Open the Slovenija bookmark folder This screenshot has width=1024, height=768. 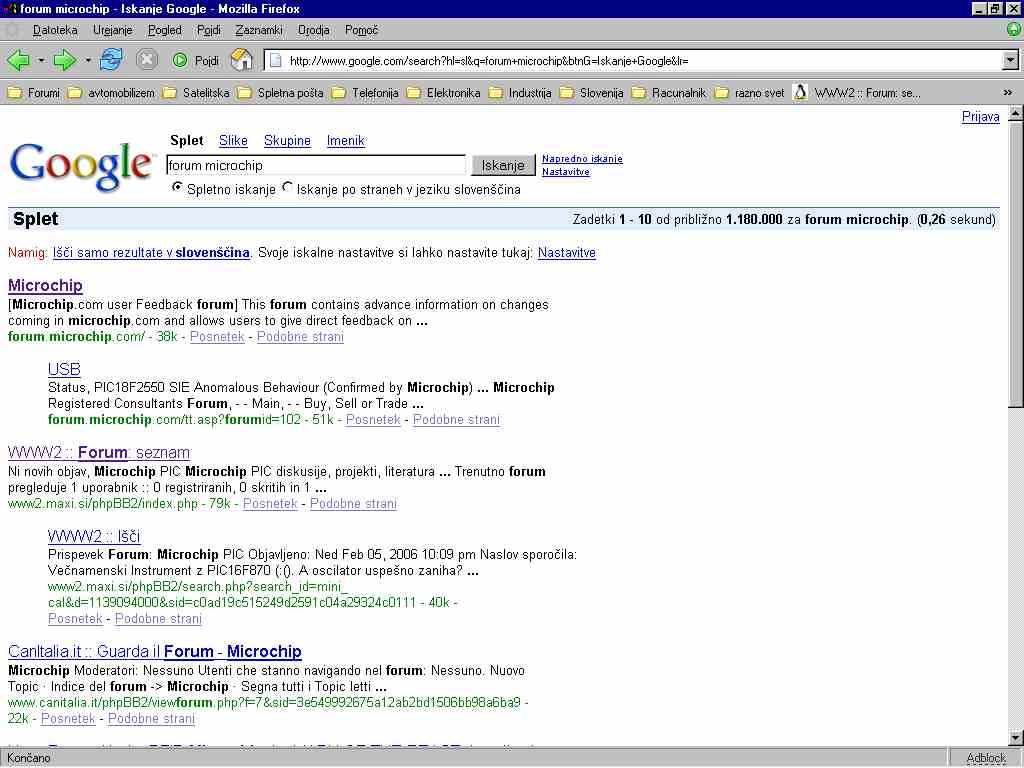(x=592, y=93)
